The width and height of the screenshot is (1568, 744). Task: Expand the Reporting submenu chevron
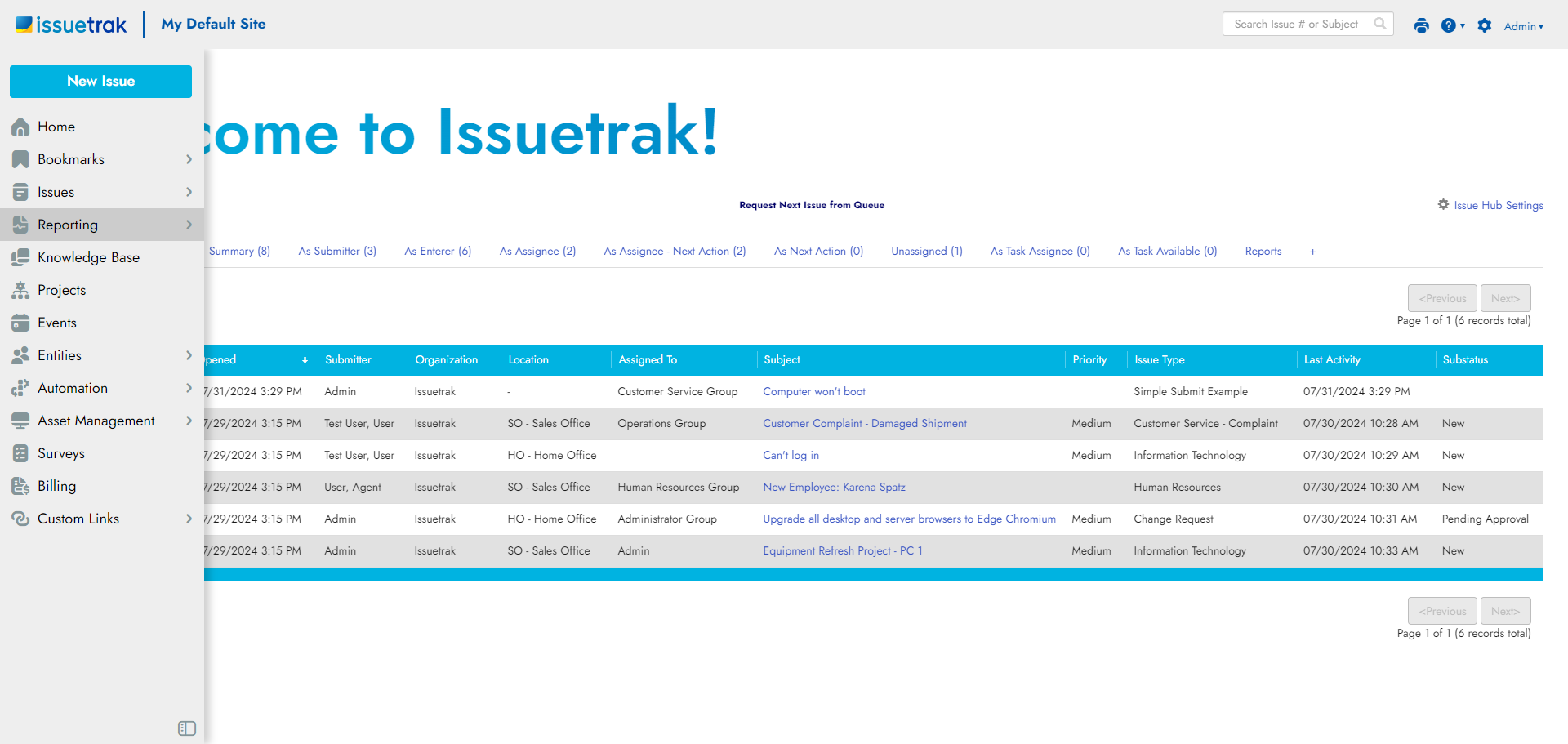[189, 225]
